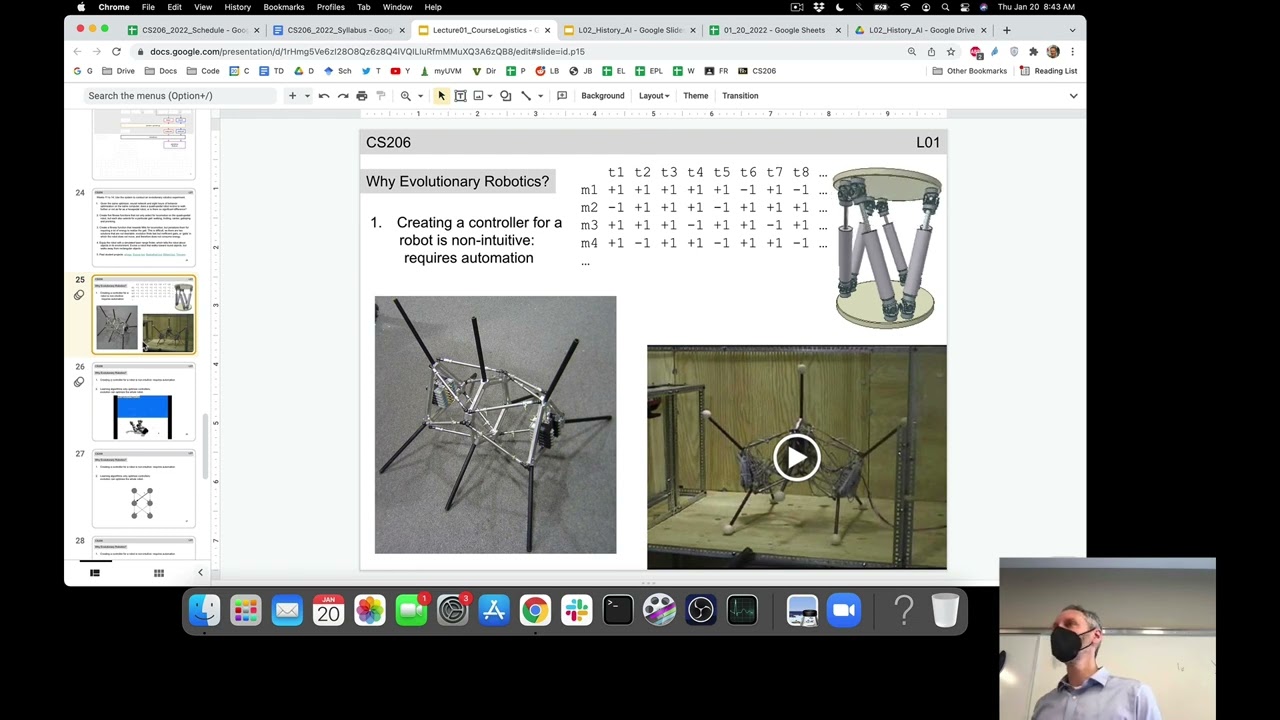
Task: Open the new slide layout dropdown arrow
Action: pos(307,96)
